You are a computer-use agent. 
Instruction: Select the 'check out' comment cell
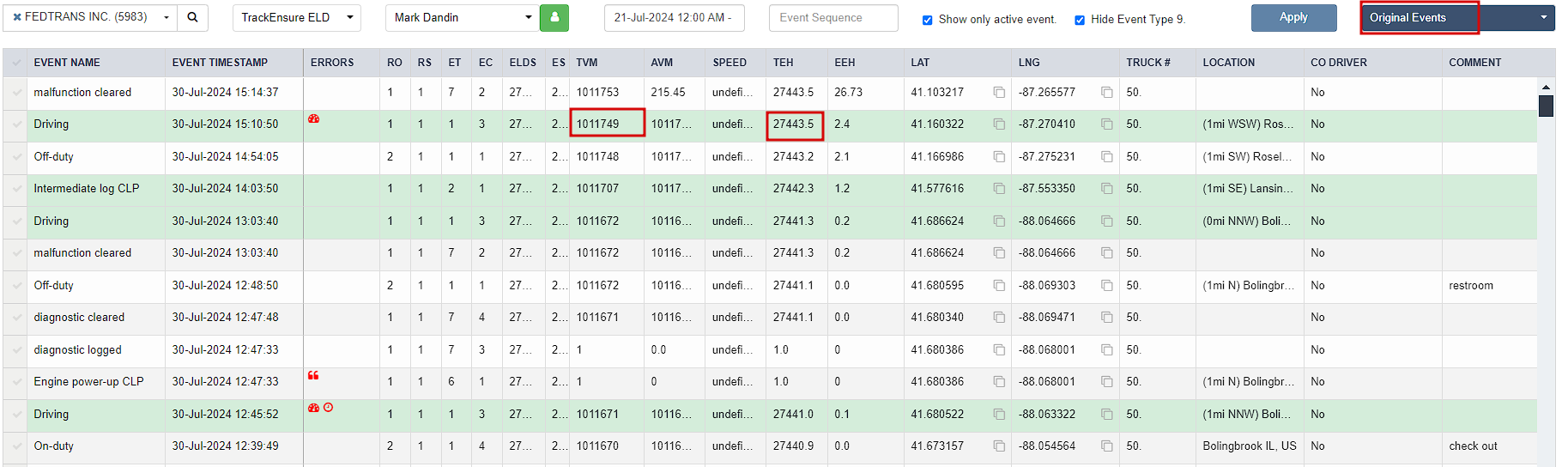click(x=1488, y=446)
